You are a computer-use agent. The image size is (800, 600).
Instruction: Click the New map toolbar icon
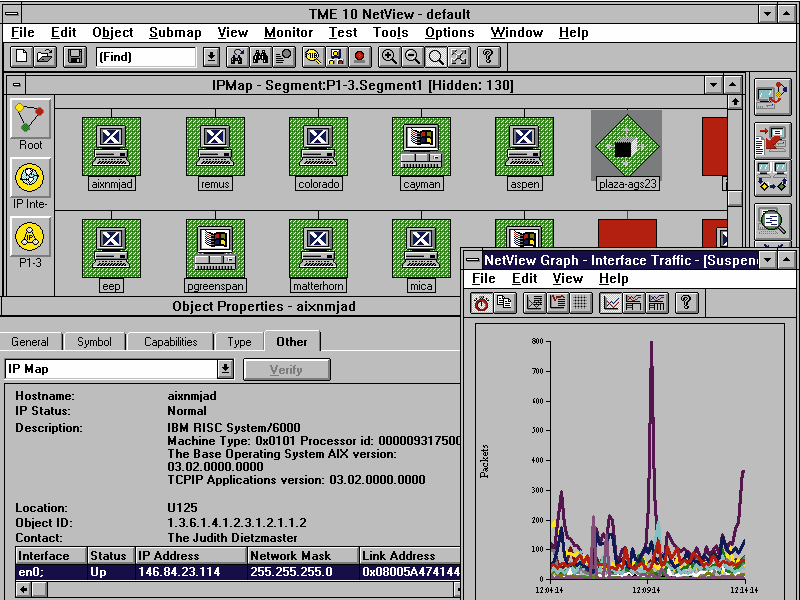pos(22,57)
